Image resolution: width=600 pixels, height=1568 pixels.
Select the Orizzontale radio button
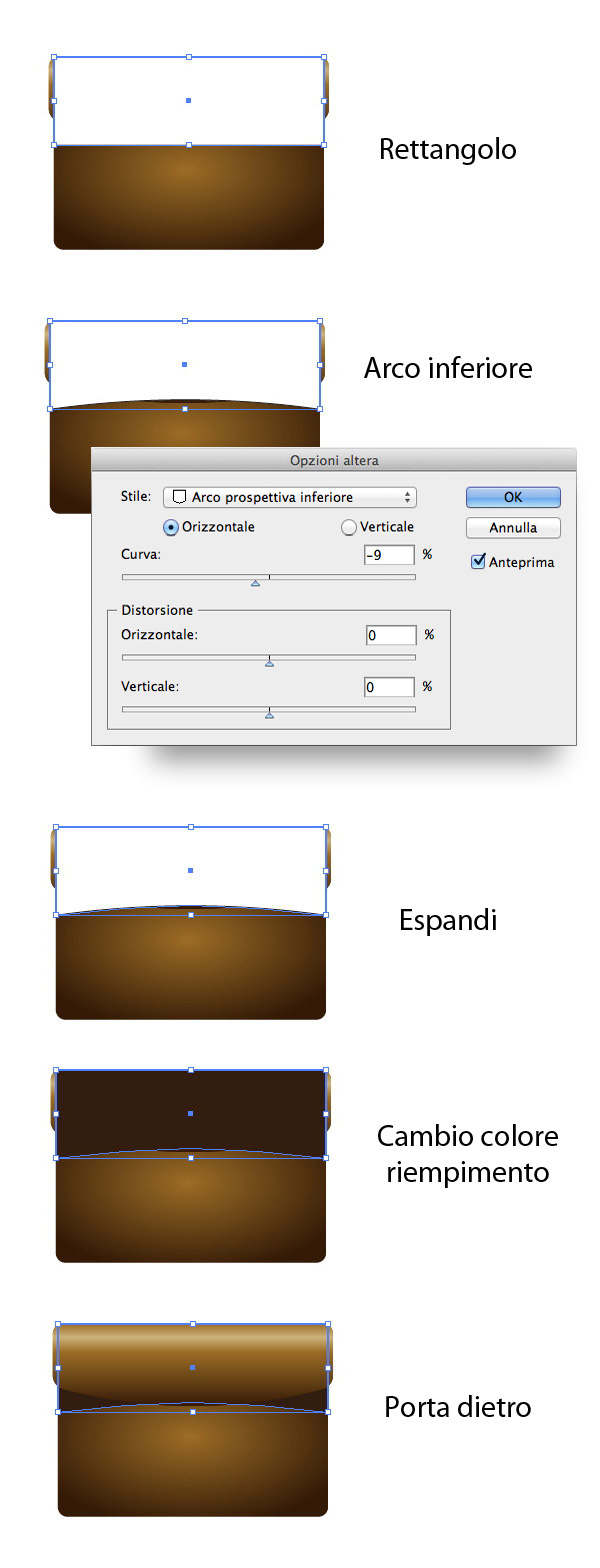(170, 527)
